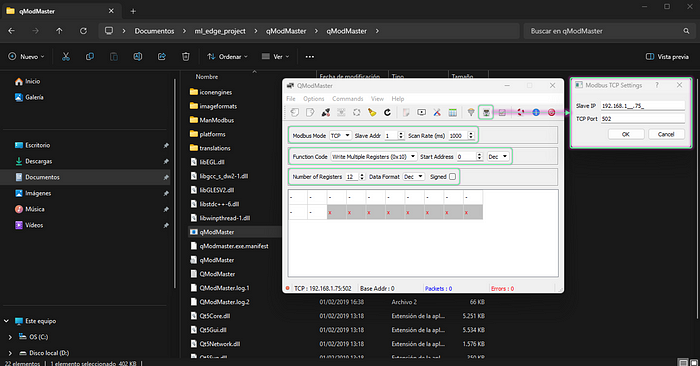Click the red Exit icon in toolbar
Screen dimensions: 700x366
[x=552, y=112]
